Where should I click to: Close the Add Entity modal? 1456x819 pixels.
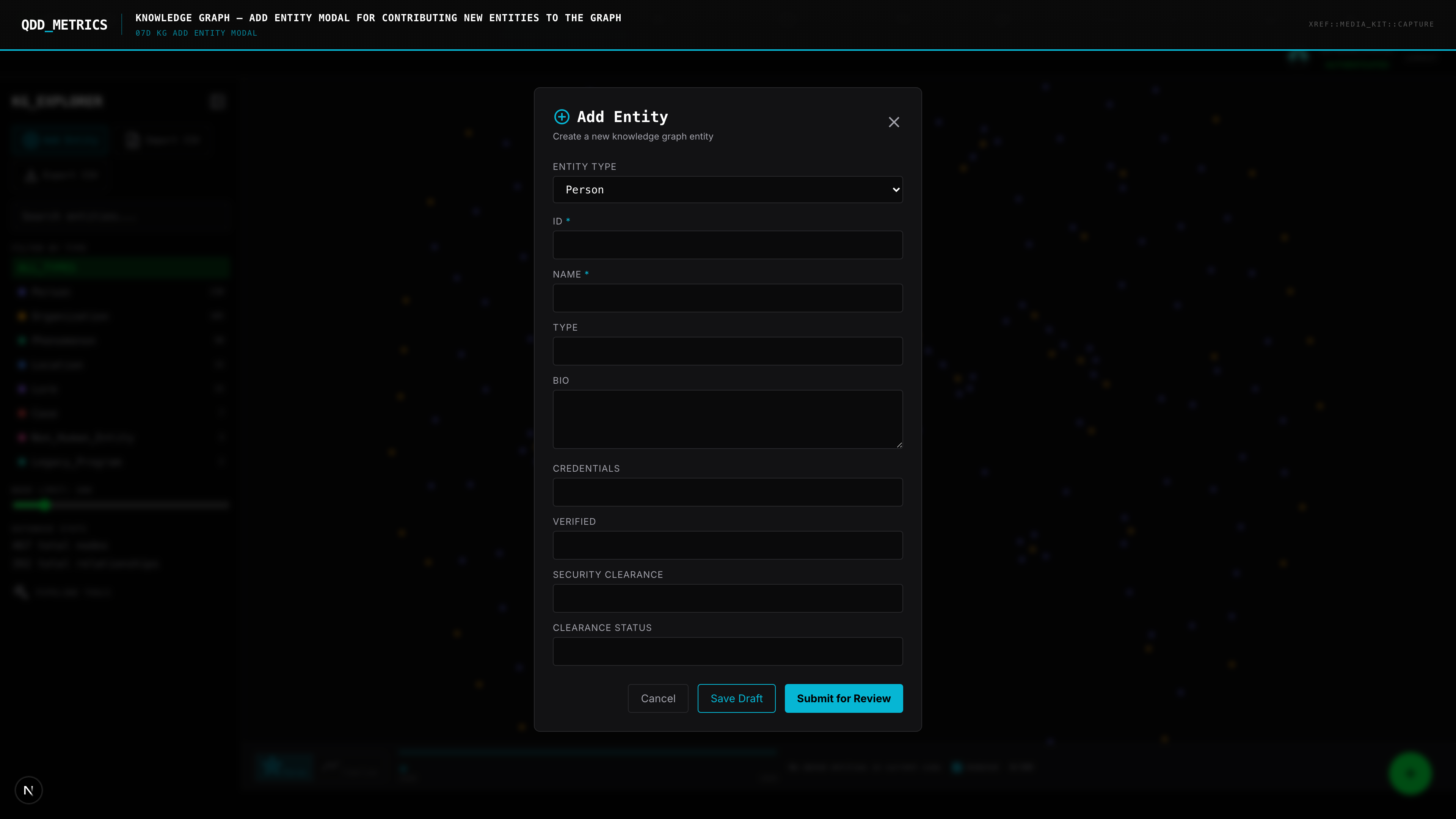click(893, 122)
